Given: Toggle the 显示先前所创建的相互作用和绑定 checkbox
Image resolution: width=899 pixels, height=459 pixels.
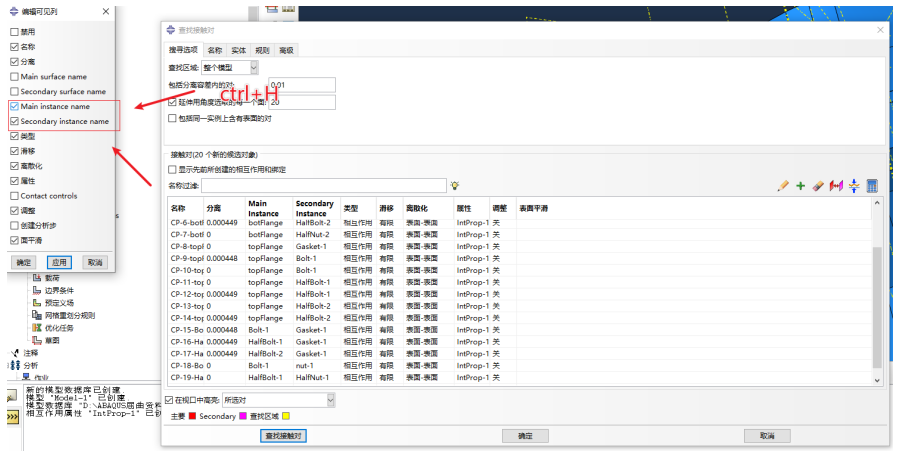Looking at the screenshot, I should pos(172,170).
